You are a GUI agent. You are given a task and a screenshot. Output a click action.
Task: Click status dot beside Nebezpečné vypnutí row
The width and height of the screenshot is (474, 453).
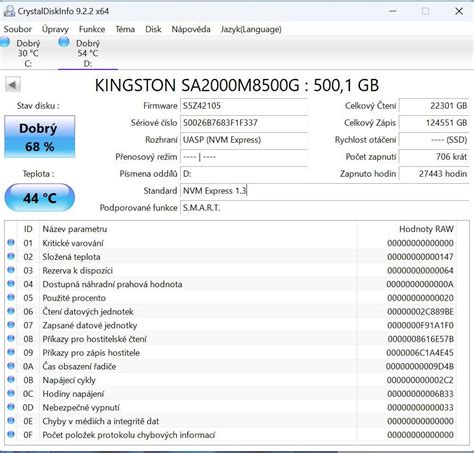point(11,407)
